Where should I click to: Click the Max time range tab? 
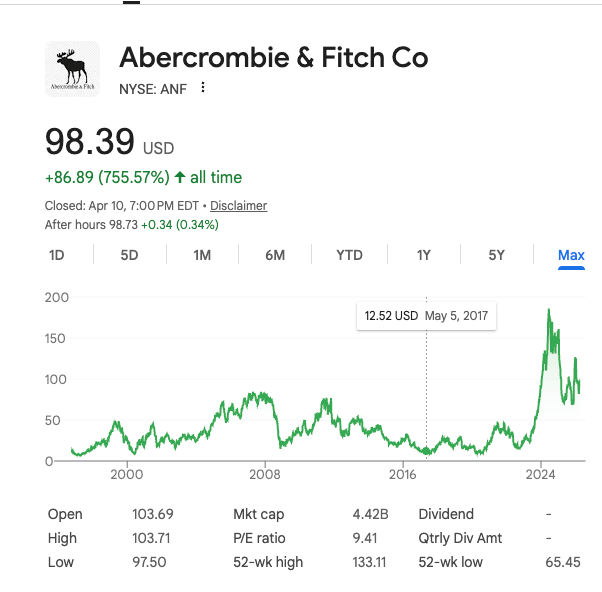(571, 255)
